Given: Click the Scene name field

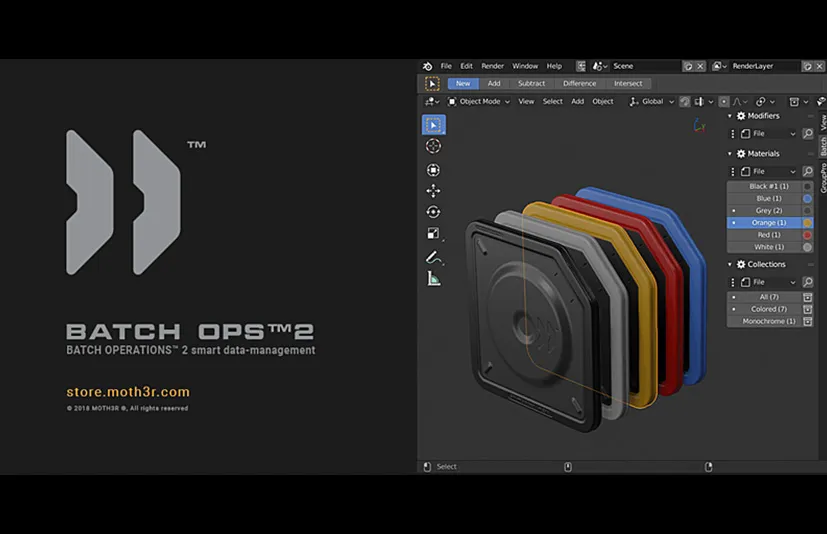Looking at the screenshot, I should pos(646,66).
